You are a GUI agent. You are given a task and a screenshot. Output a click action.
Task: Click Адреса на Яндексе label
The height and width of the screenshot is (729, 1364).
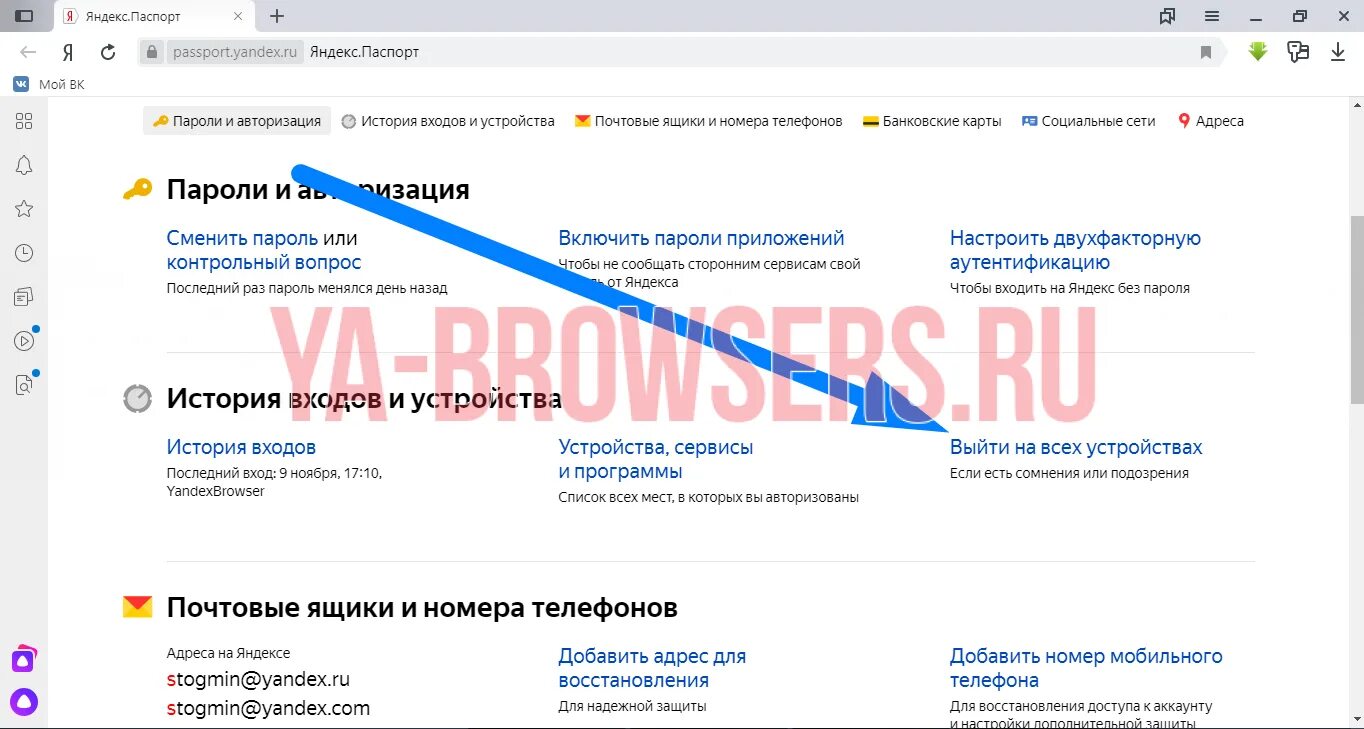228,653
